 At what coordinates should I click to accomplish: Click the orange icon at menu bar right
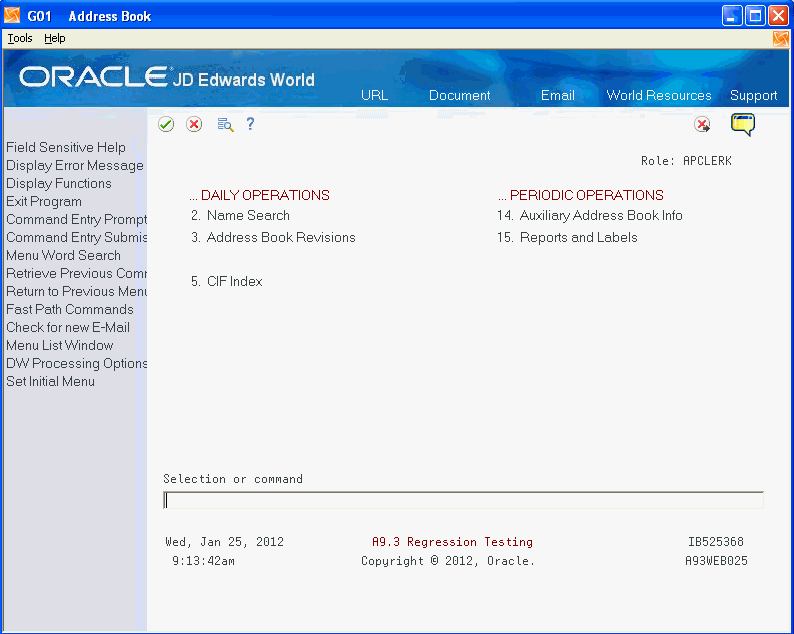pyautogui.click(x=781, y=38)
